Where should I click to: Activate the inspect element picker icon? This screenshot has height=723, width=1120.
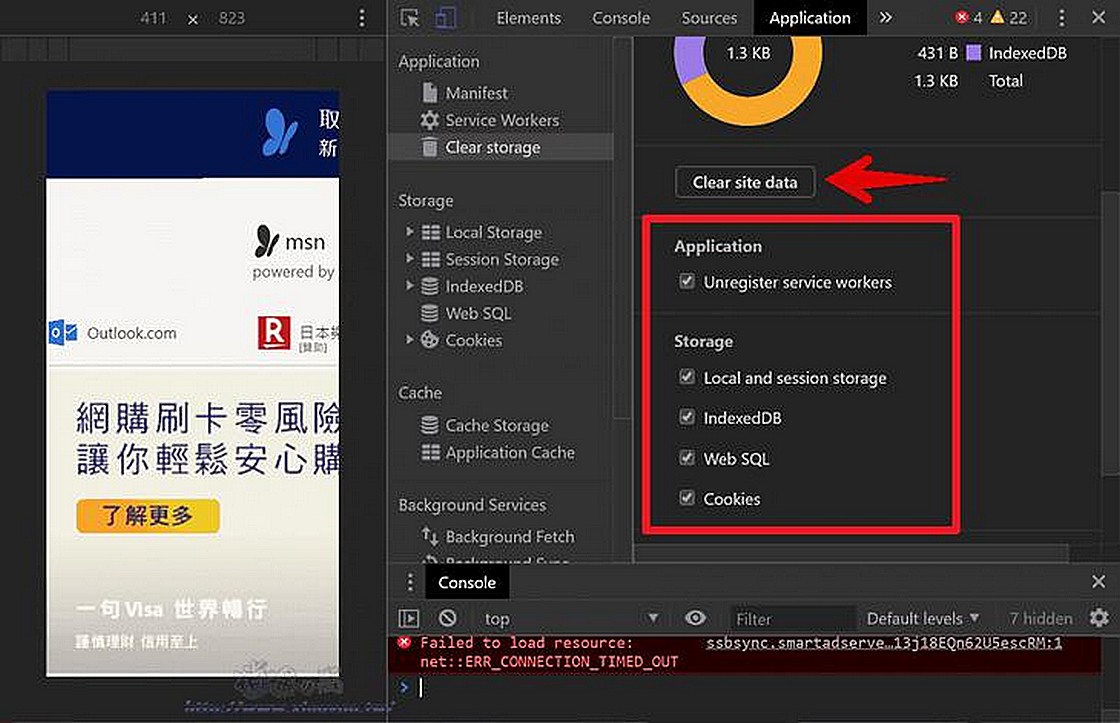pos(409,18)
